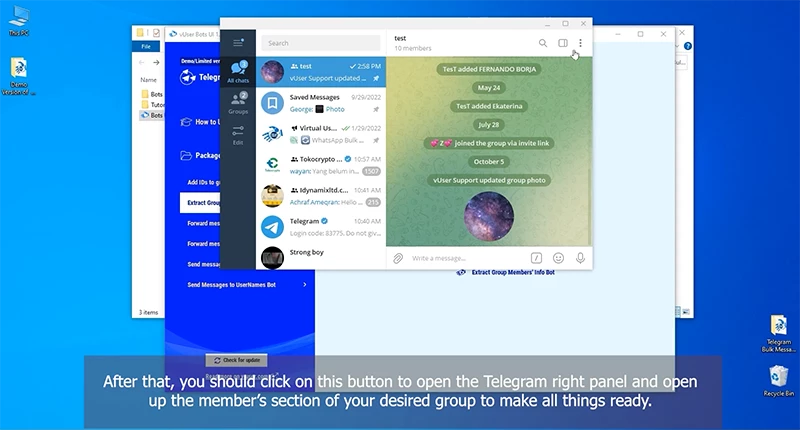
Task: View the updated group photo in chat
Action: [x=489, y=216]
